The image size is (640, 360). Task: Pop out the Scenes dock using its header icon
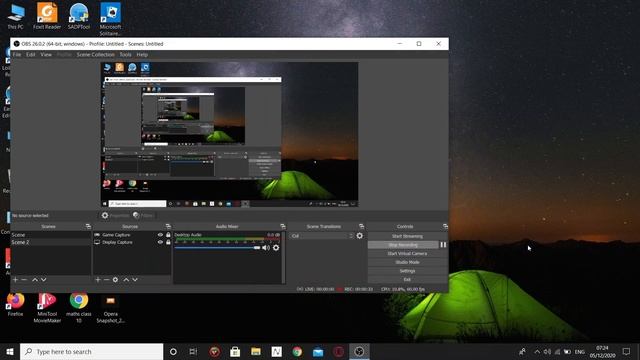click(x=88, y=226)
